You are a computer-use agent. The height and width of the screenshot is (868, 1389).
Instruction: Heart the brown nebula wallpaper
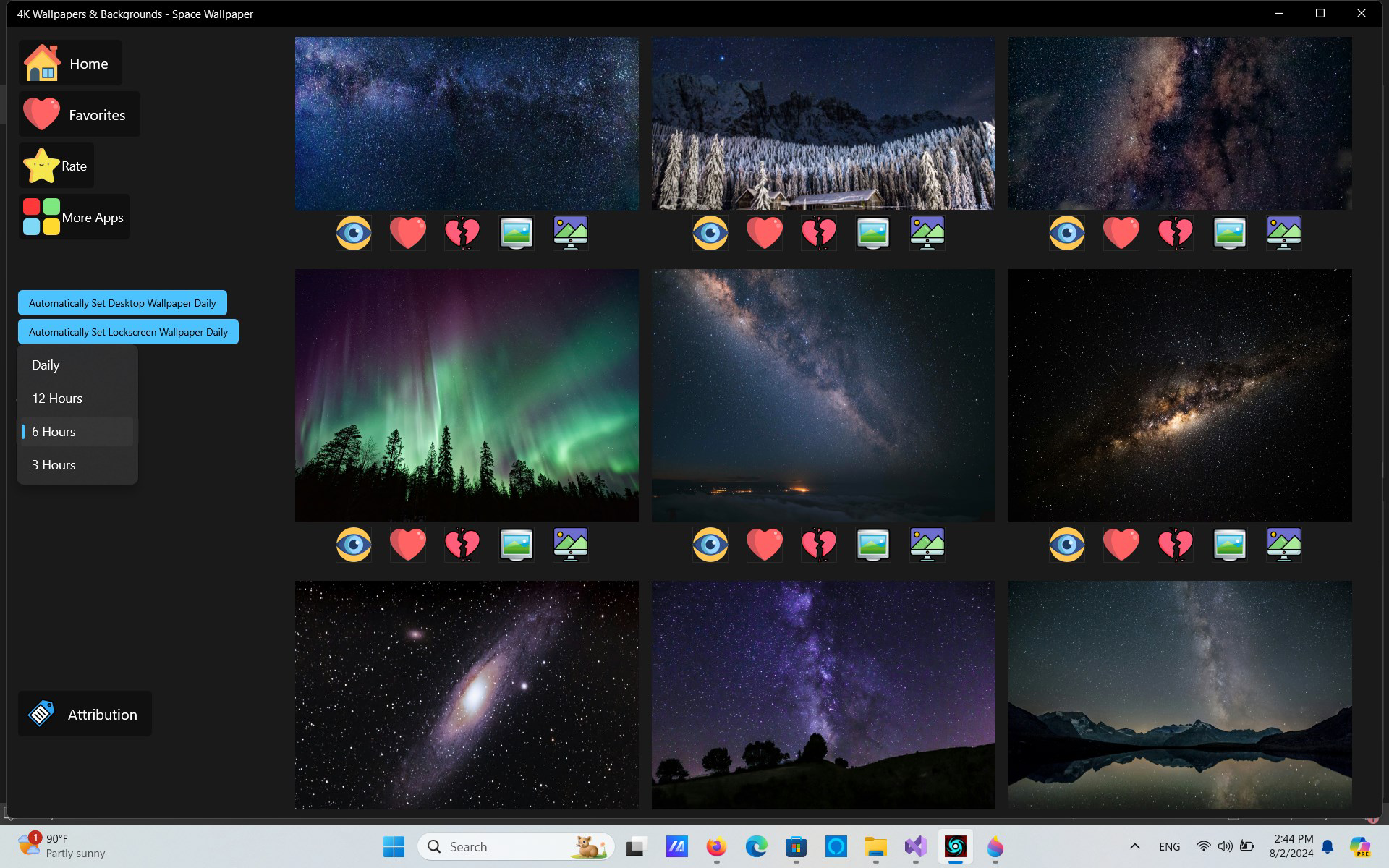click(1121, 233)
